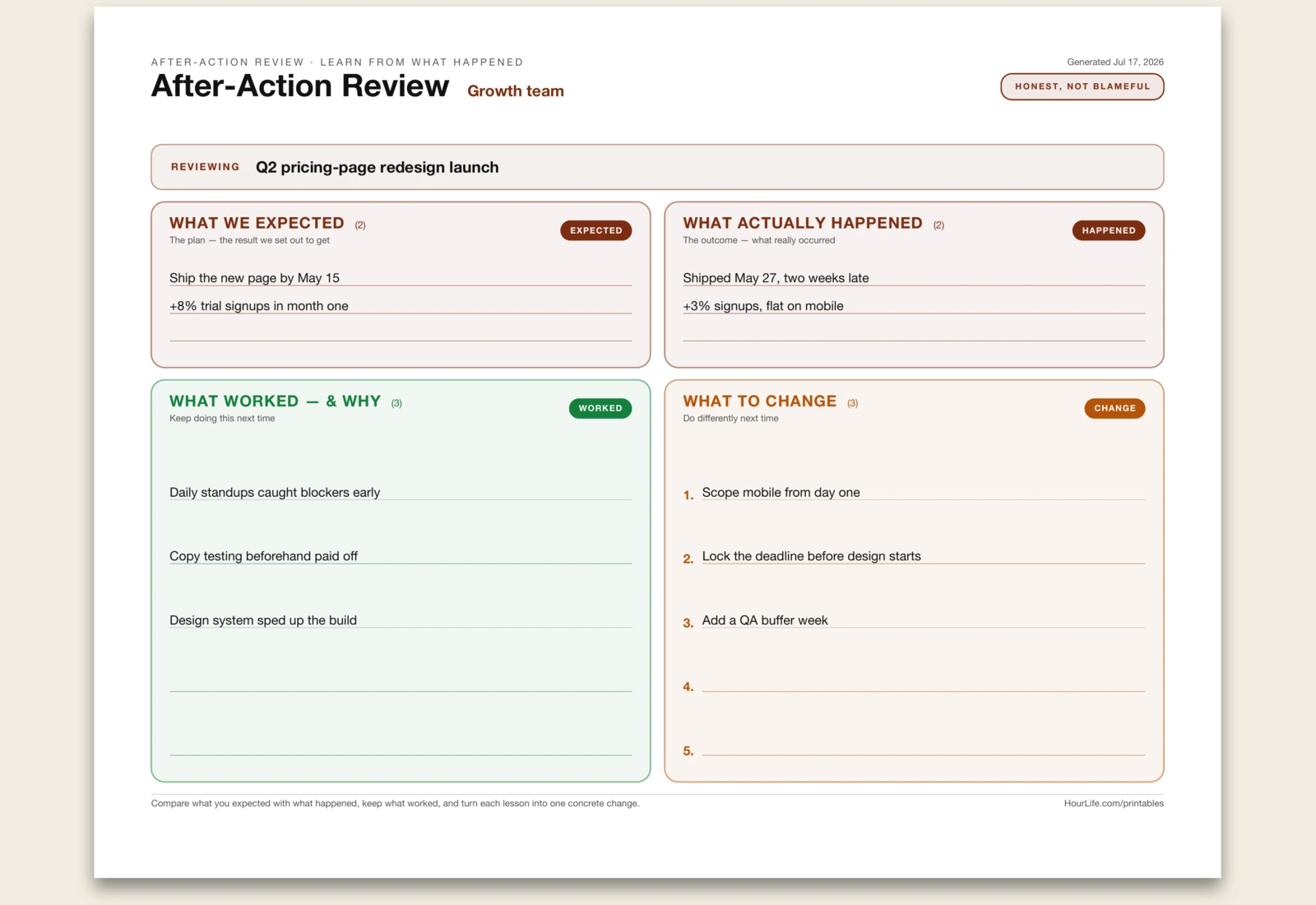Click 'Add a QA buffer week'
The width and height of the screenshot is (1316, 905).
(765, 620)
